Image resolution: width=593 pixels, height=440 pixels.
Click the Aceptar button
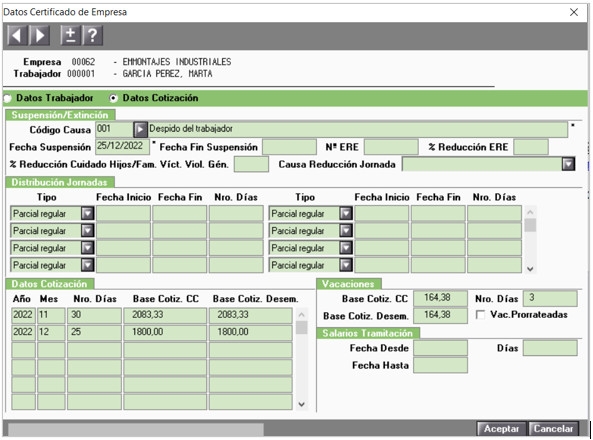(501, 429)
